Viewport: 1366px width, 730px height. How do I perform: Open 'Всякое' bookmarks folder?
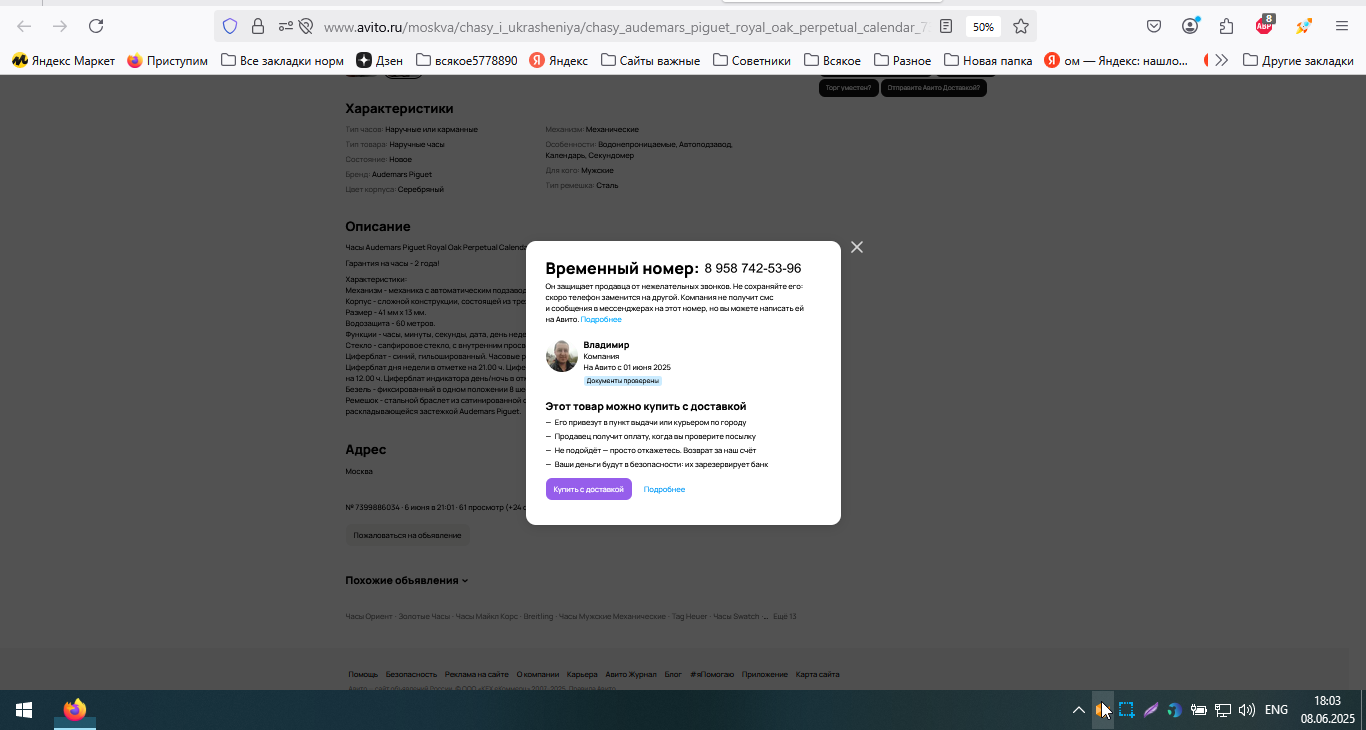click(x=832, y=61)
